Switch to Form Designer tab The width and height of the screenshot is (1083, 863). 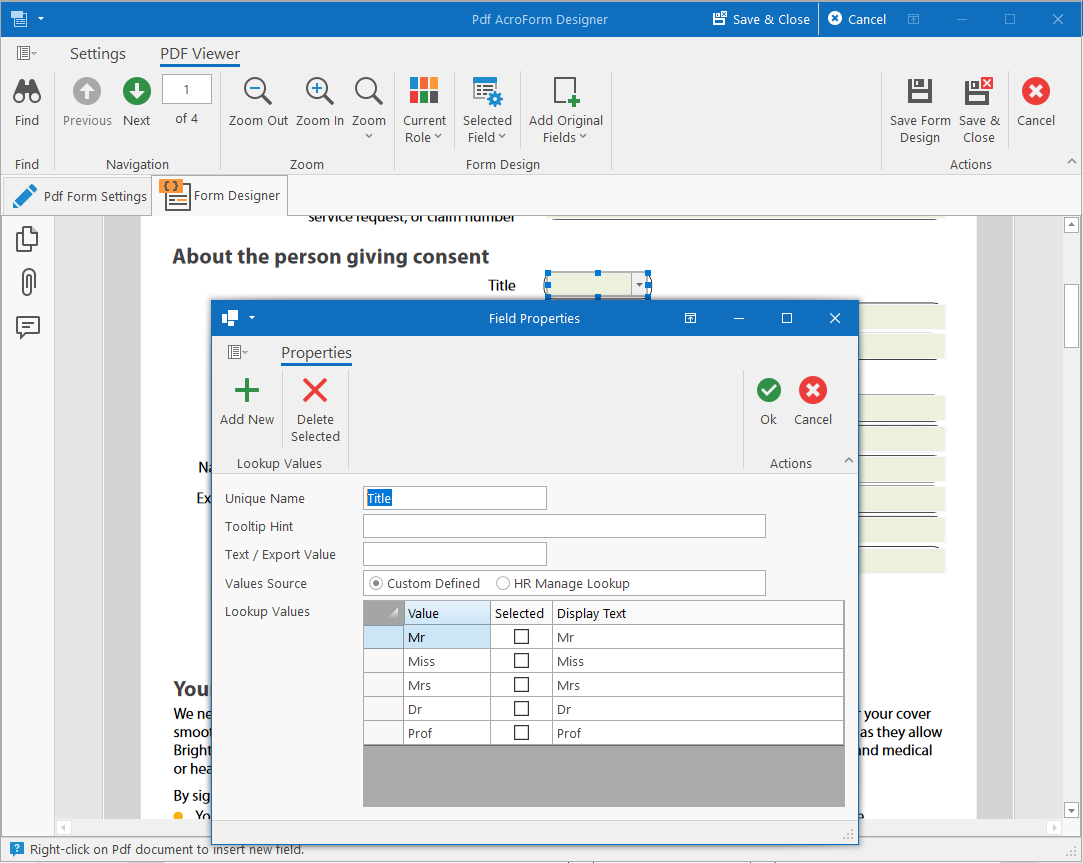coord(220,196)
